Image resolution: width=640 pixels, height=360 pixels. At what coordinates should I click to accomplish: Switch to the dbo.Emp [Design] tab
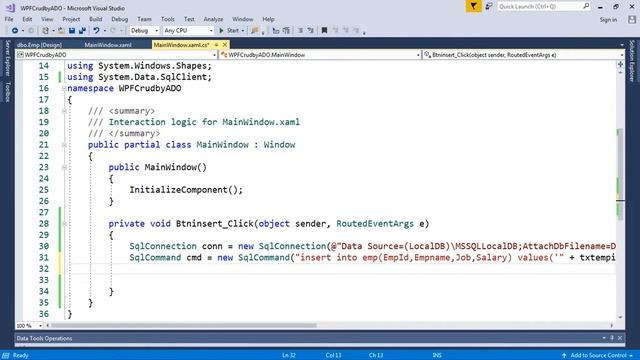pyautogui.click(x=40, y=45)
